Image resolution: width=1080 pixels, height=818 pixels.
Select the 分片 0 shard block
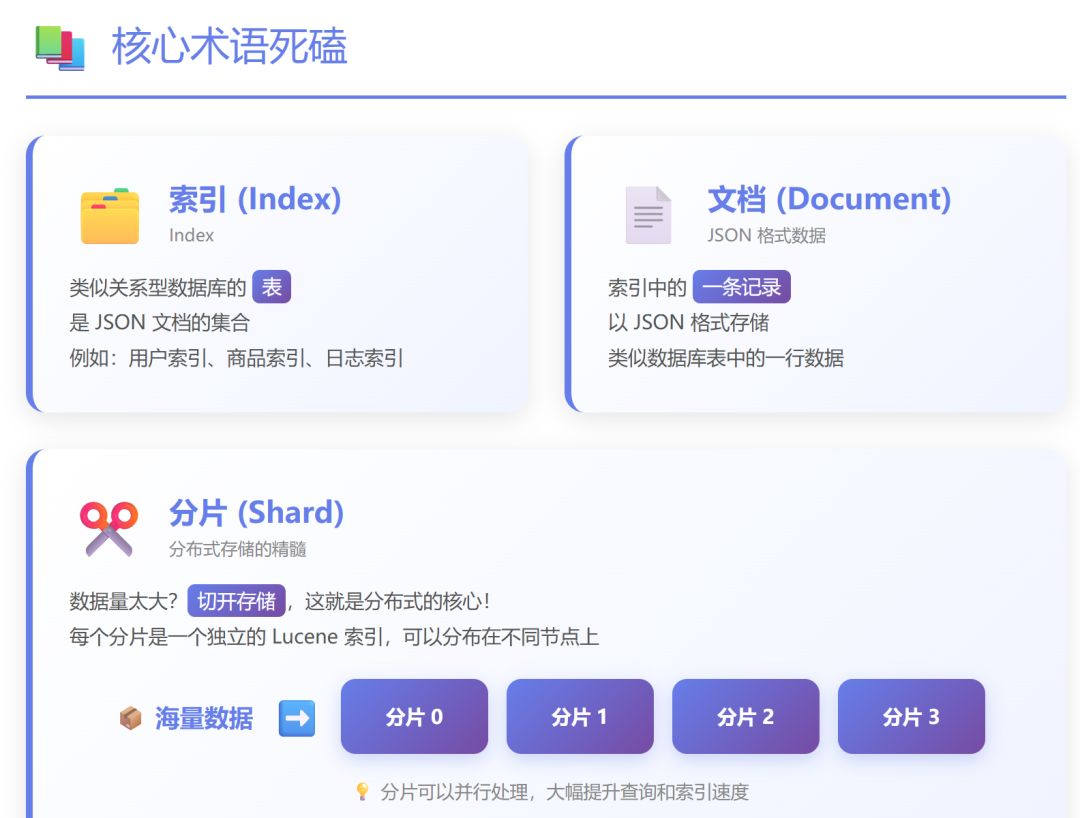coord(414,716)
